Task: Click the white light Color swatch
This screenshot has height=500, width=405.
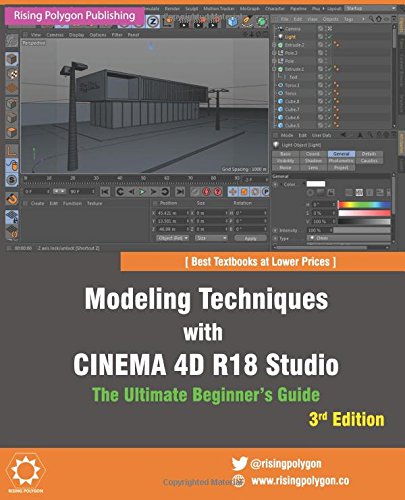Action: point(316,184)
